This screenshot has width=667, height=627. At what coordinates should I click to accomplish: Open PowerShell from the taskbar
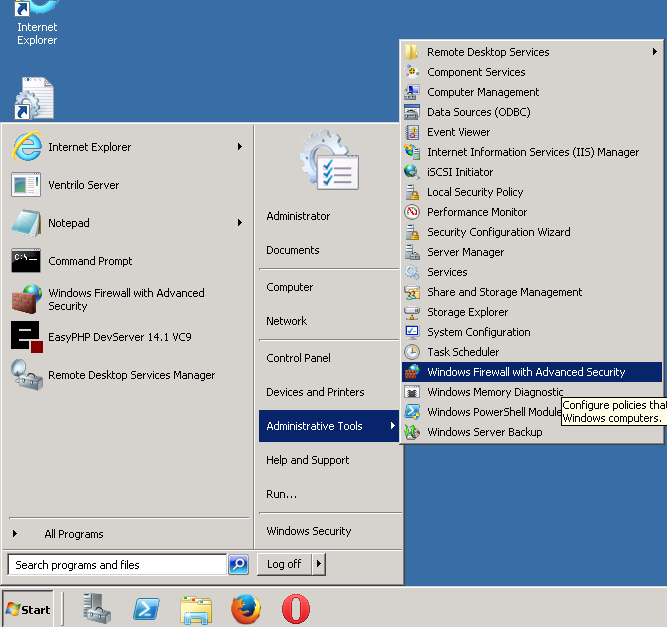[146, 609]
